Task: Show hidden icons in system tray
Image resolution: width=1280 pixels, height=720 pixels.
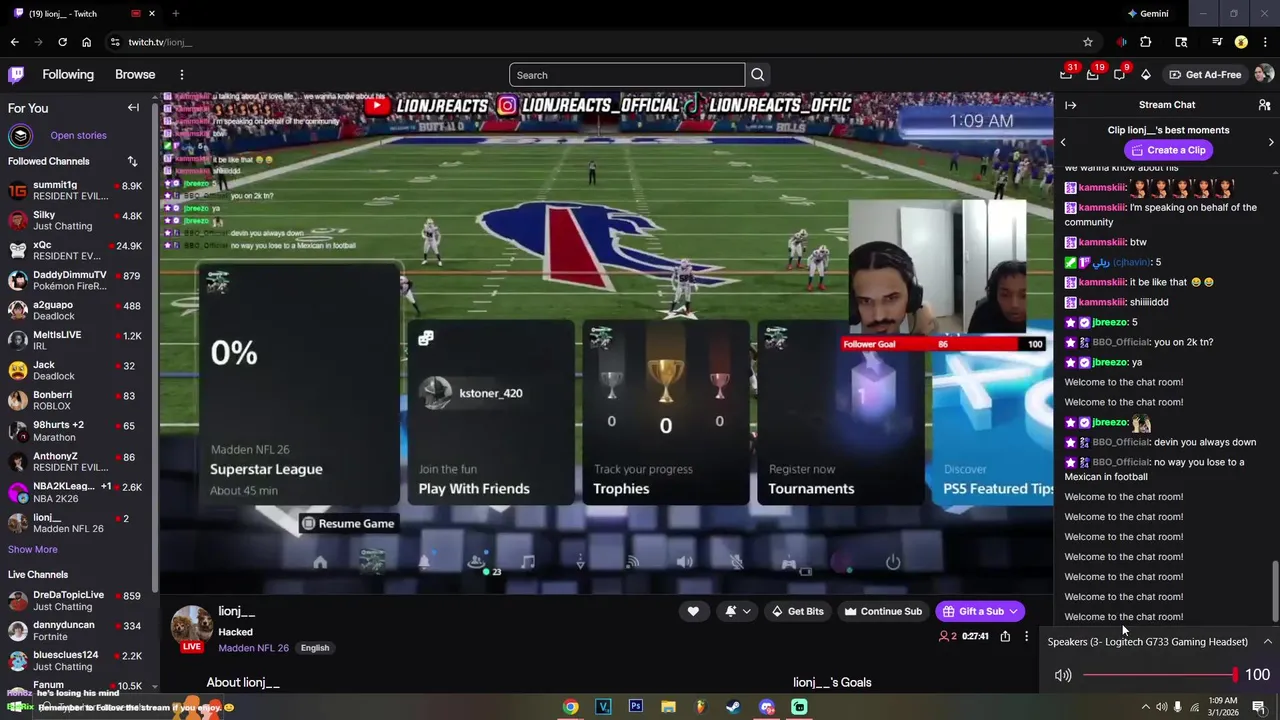Action: click(1145, 707)
